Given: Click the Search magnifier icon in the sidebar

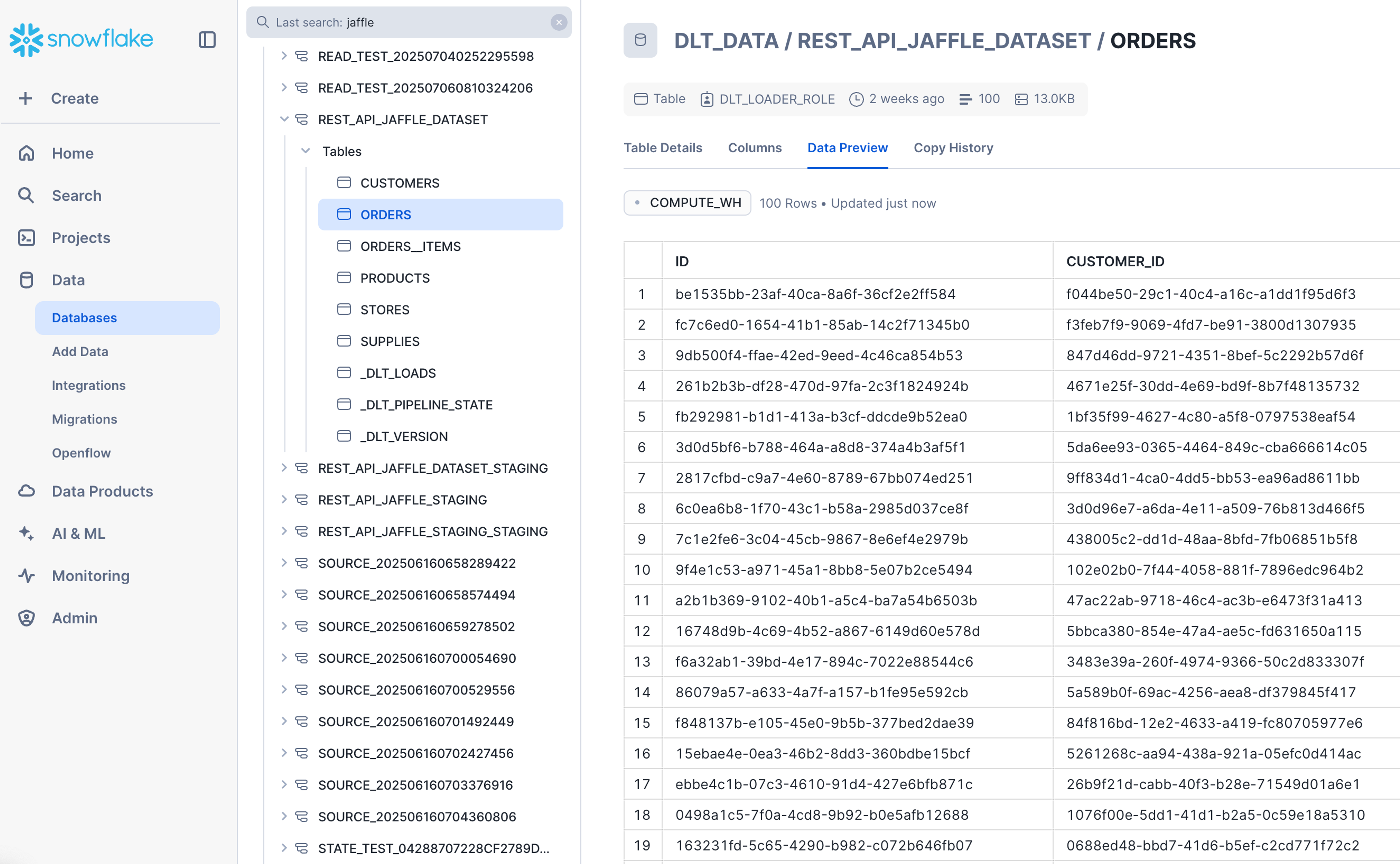Looking at the screenshot, I should [26, 195].
